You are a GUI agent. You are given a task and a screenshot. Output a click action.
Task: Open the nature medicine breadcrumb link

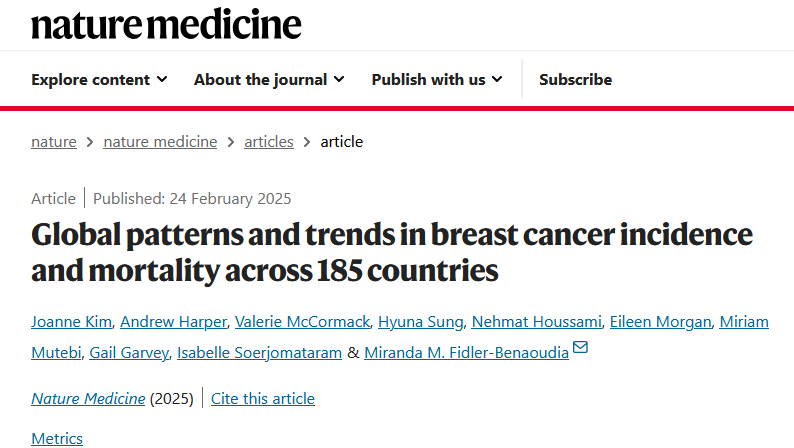160,142
